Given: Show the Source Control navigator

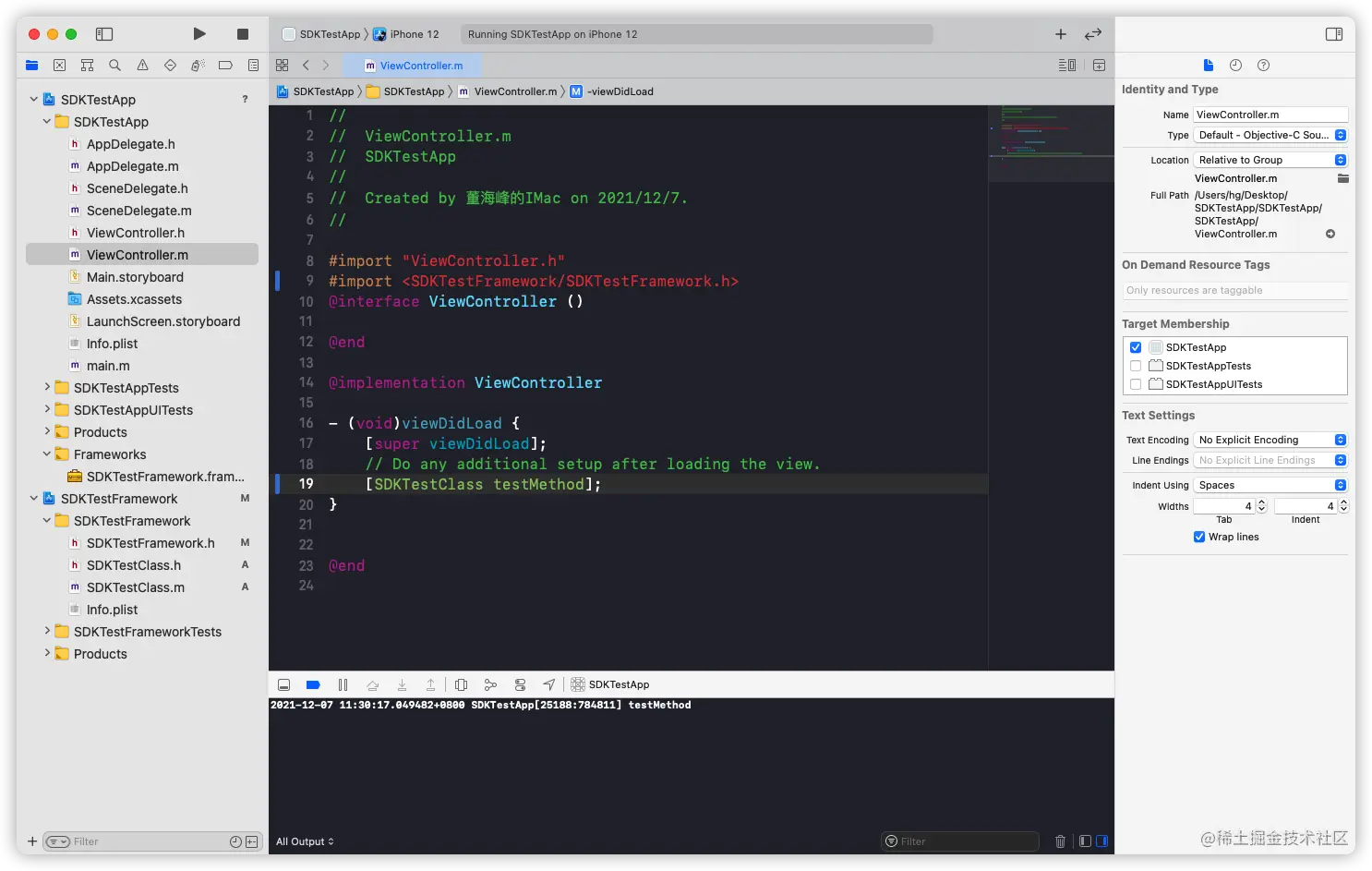Looking at the screenshot, I should point(60,66).
